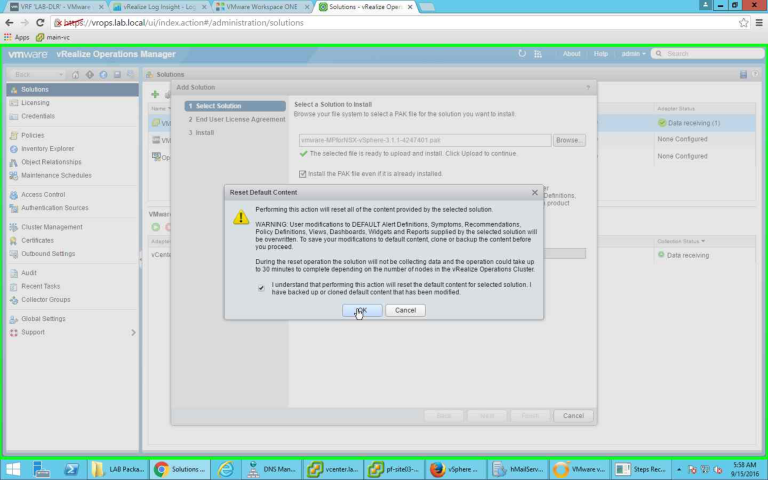
Task: Open the admin user dropdown
Action: (633, 54)
